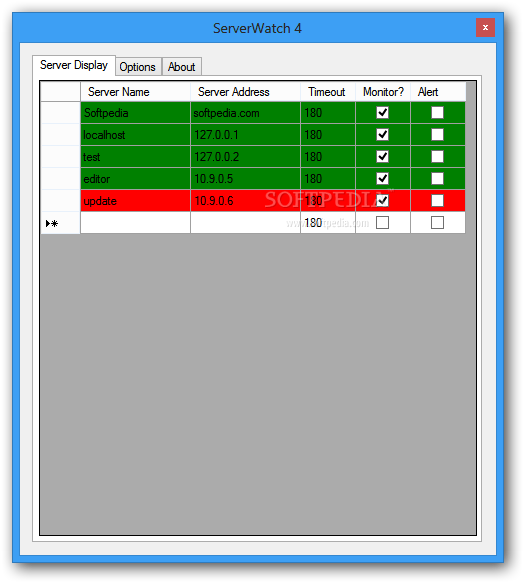
Task: Click the Monitor? column header
Action: 383,92
